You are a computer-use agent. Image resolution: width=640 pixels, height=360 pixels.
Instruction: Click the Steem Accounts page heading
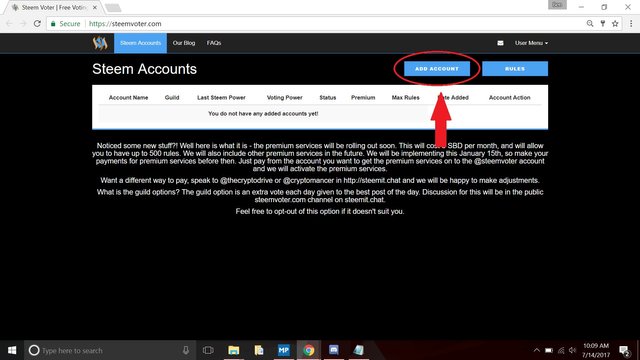(144, 69)
